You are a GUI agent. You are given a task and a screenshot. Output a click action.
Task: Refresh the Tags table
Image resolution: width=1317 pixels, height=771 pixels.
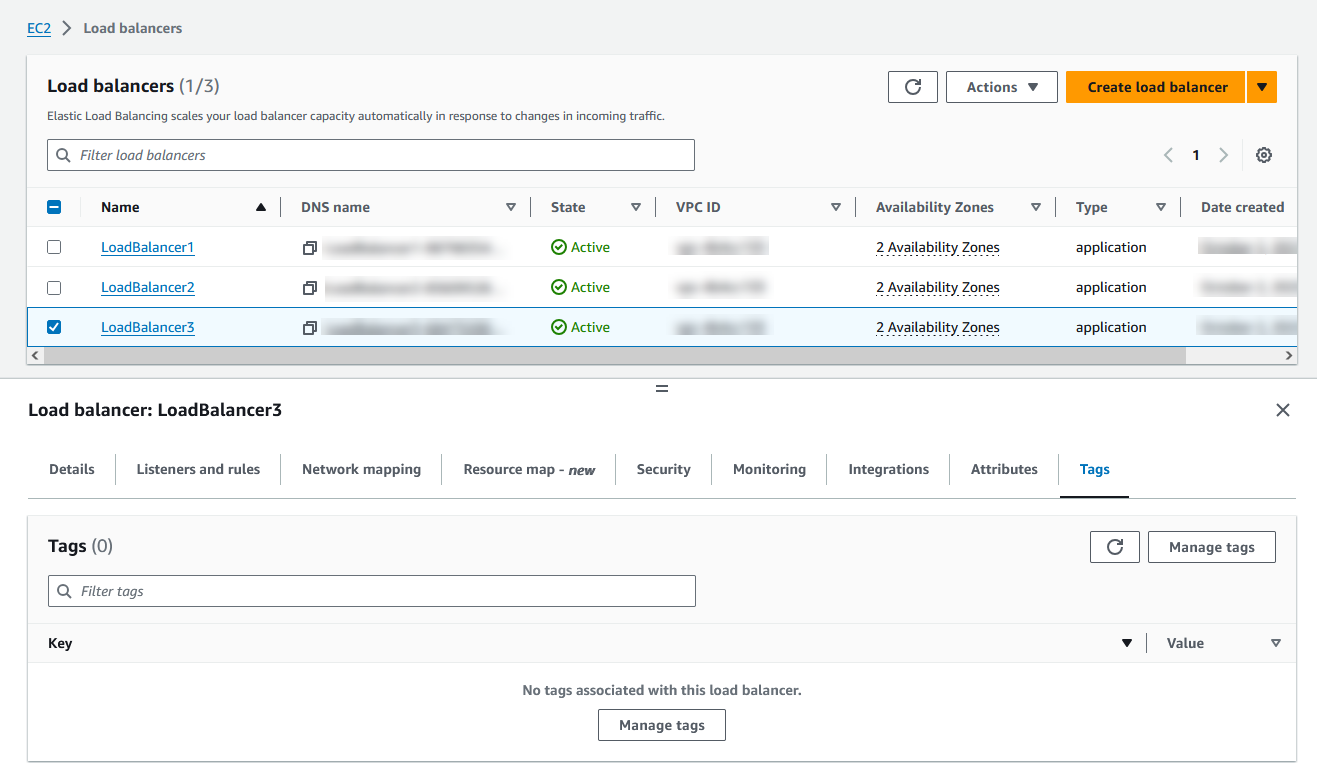pyautogui.click(x=1114, y=546)
